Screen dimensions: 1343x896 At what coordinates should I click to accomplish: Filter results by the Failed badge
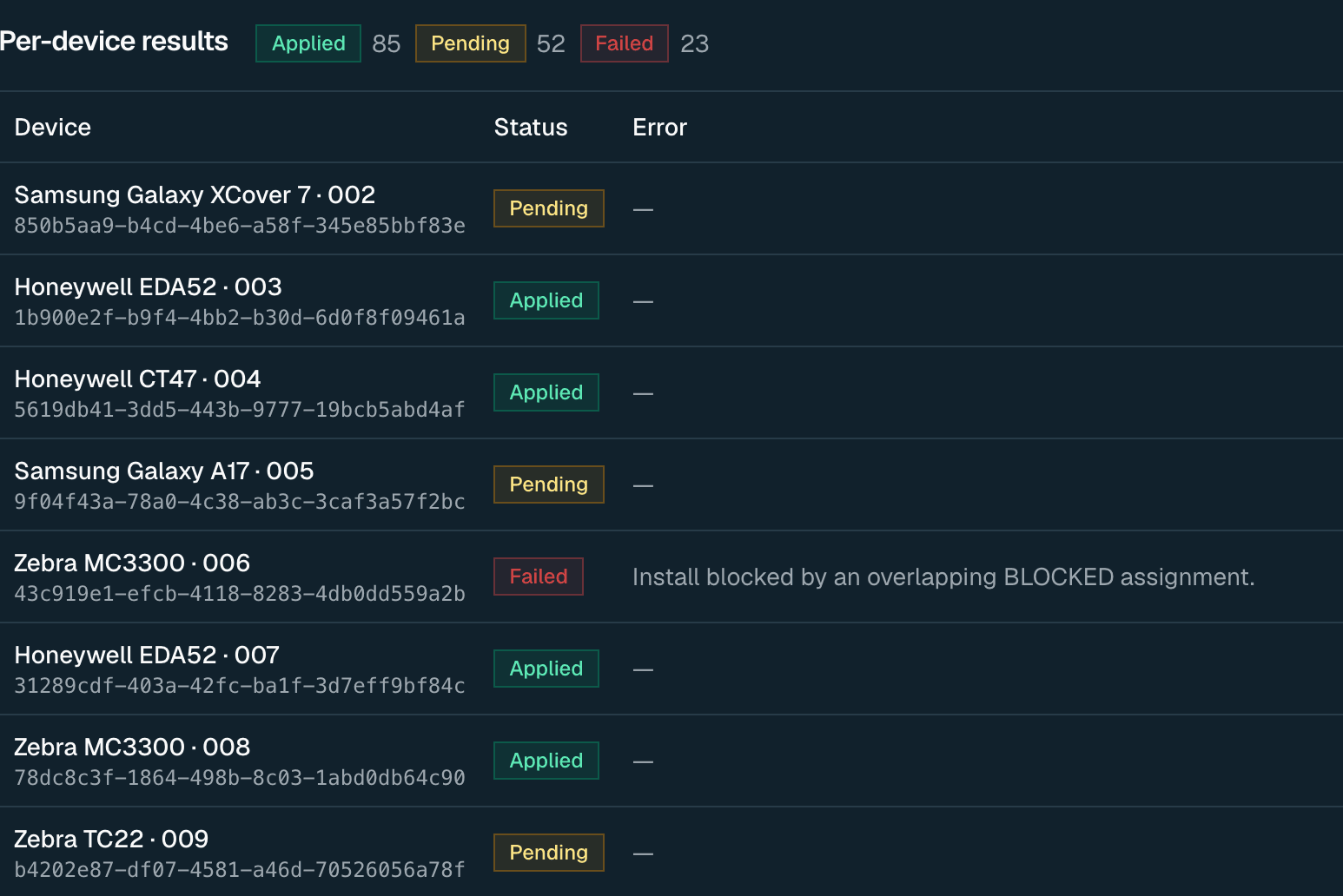[x=624, y=43]
